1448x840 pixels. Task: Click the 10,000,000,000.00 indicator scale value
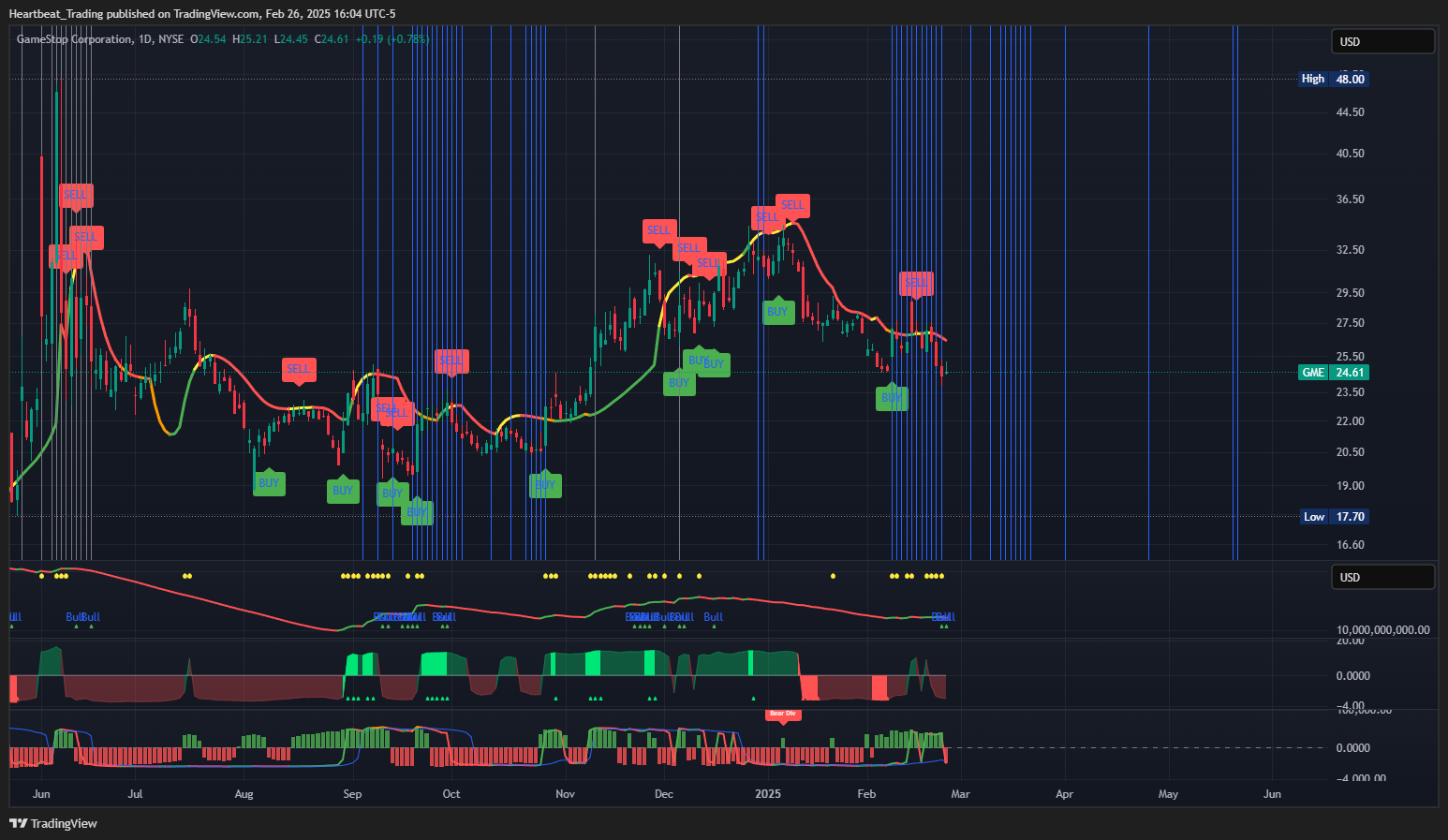[1382, 630]
